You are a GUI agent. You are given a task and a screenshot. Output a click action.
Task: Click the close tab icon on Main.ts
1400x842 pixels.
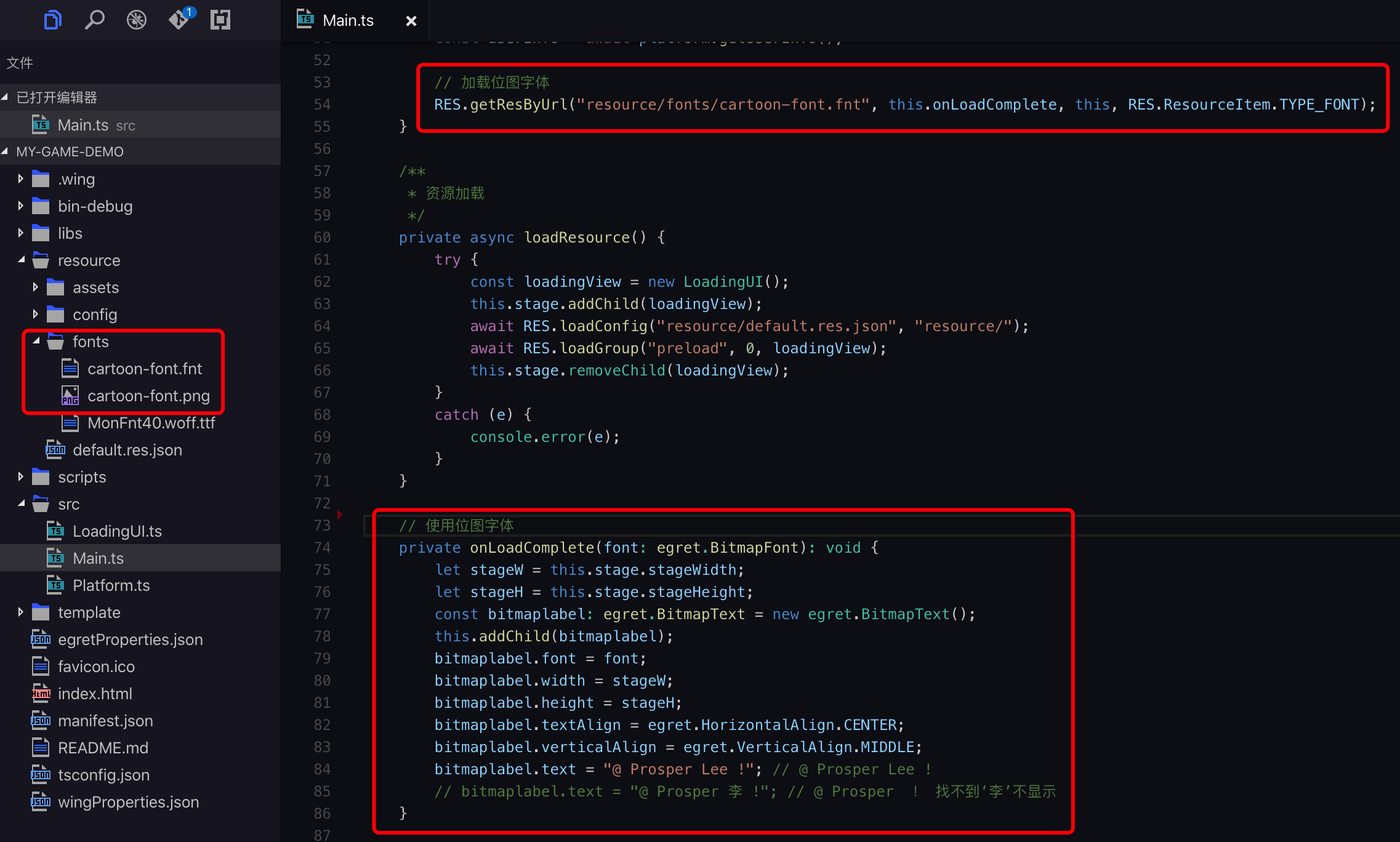point(411,18)
